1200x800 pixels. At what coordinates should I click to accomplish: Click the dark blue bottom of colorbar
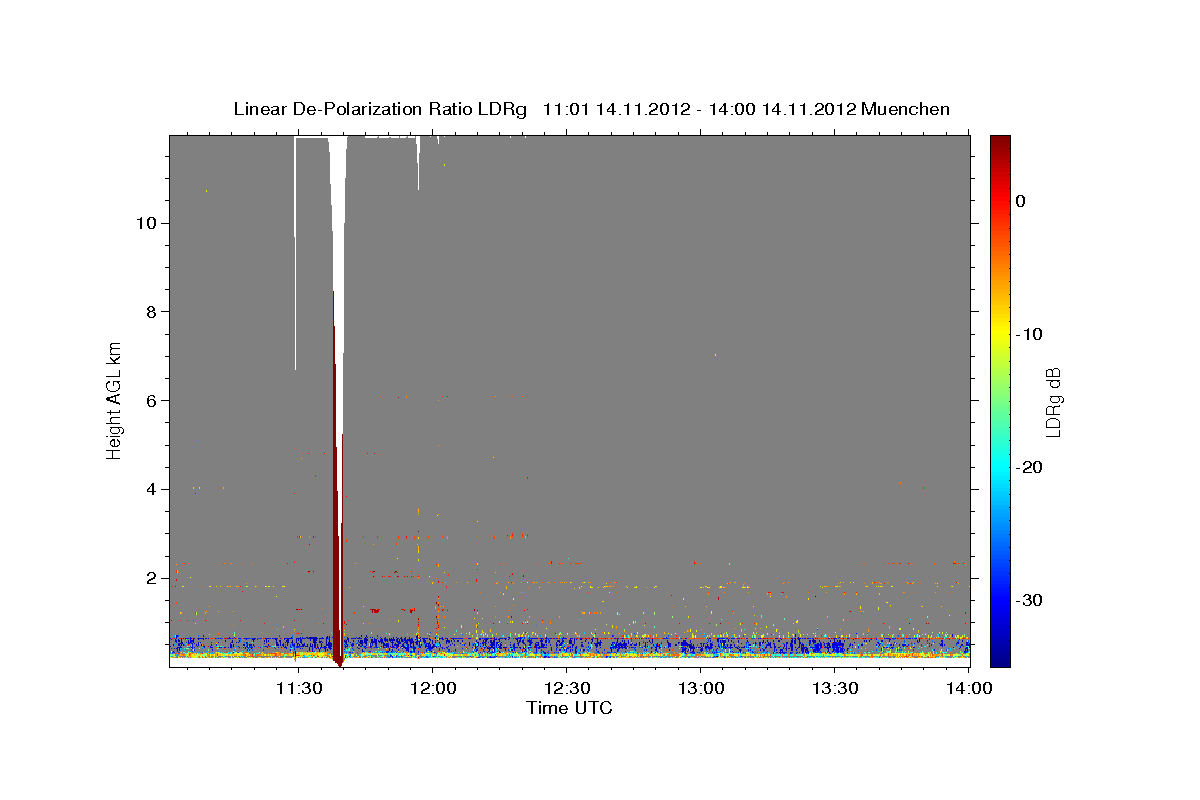(x=1000, y=655)
